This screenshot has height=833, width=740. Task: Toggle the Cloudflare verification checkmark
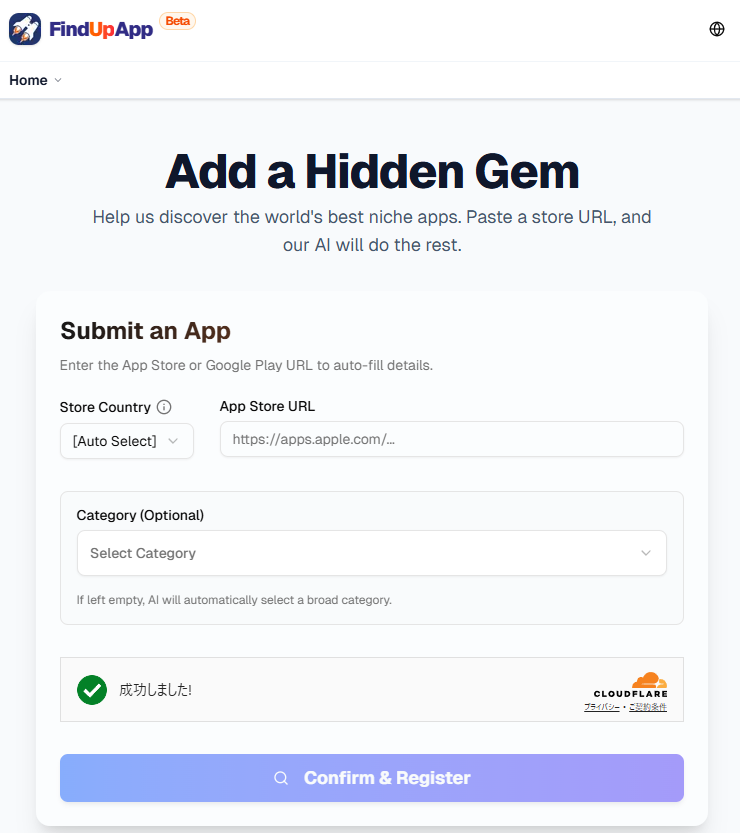click(x=92, y=690)
